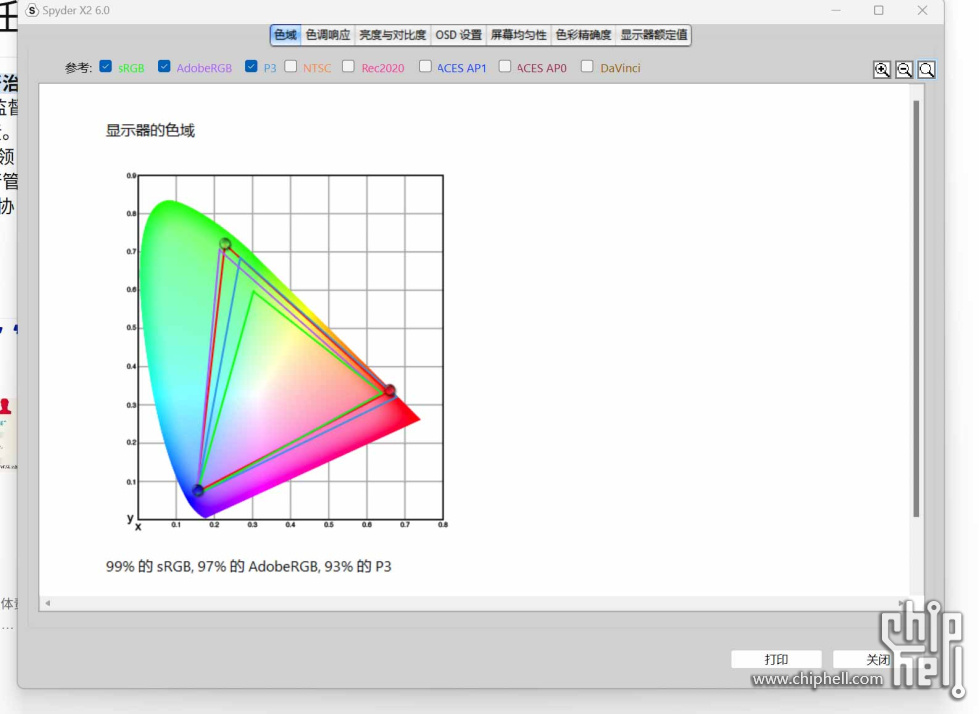The image size is (979, 714).
Task: Uncheck the sRGB reference checkbox
Action: tap(106, 67)
